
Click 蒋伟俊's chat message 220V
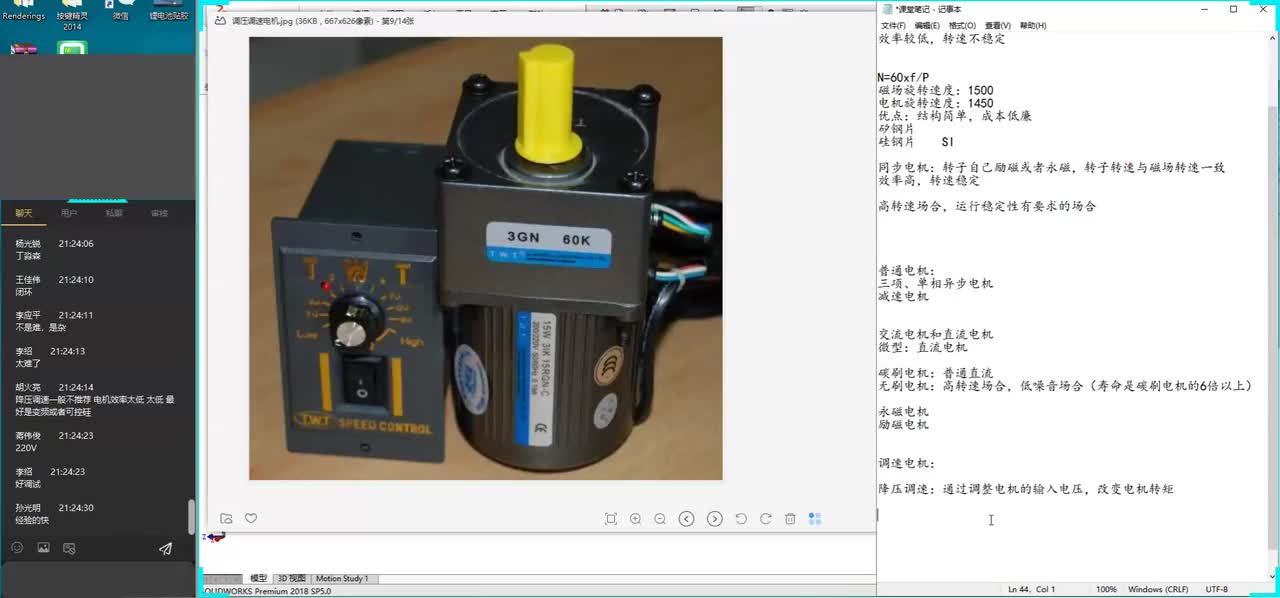click(x=24, y=448)
